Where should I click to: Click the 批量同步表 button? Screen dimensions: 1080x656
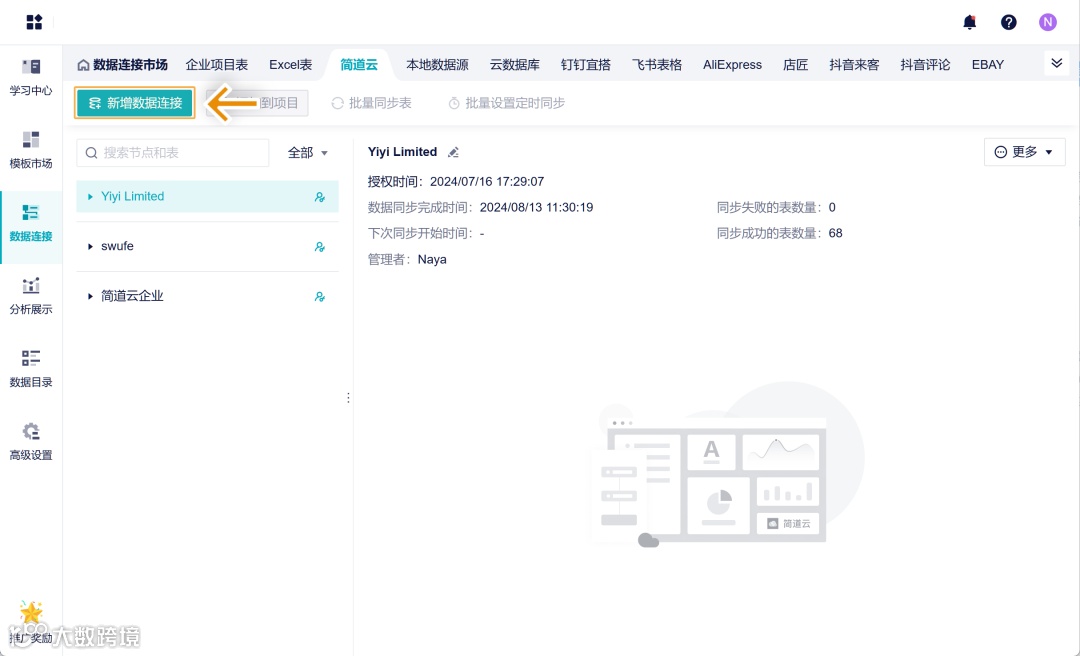tap(371, 102)
